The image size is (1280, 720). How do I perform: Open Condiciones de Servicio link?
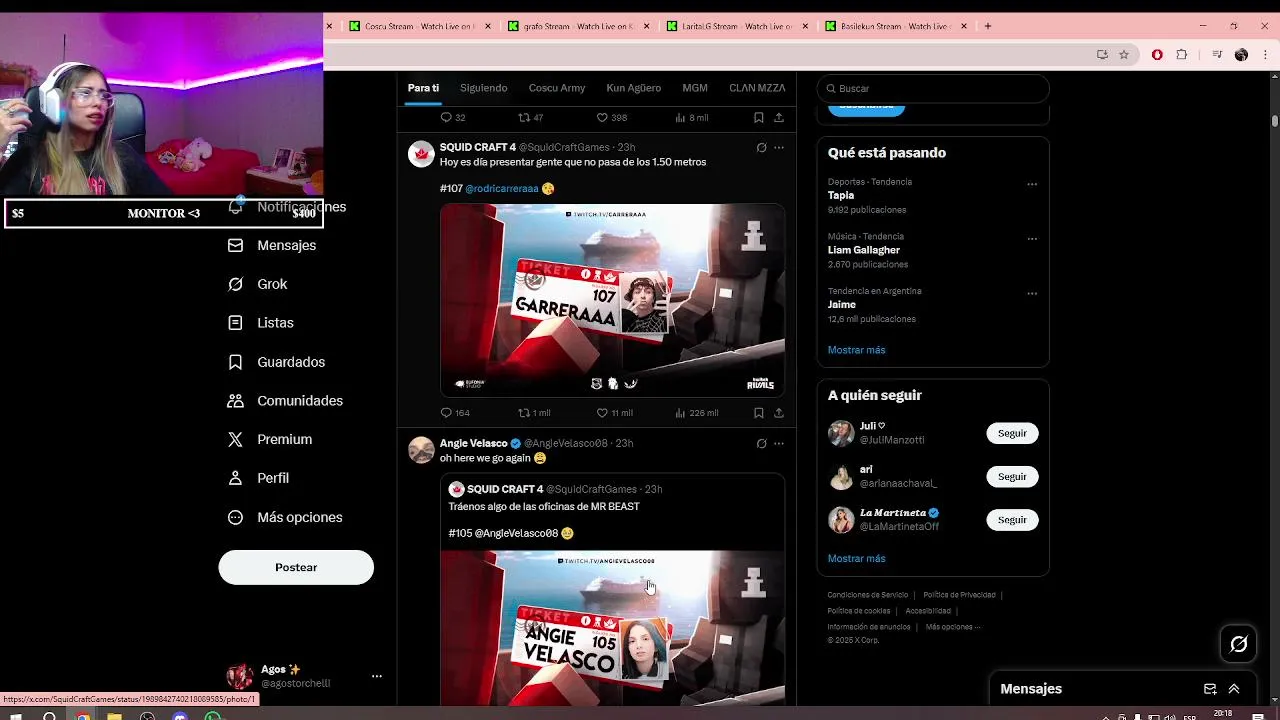(x=868, y=595)
